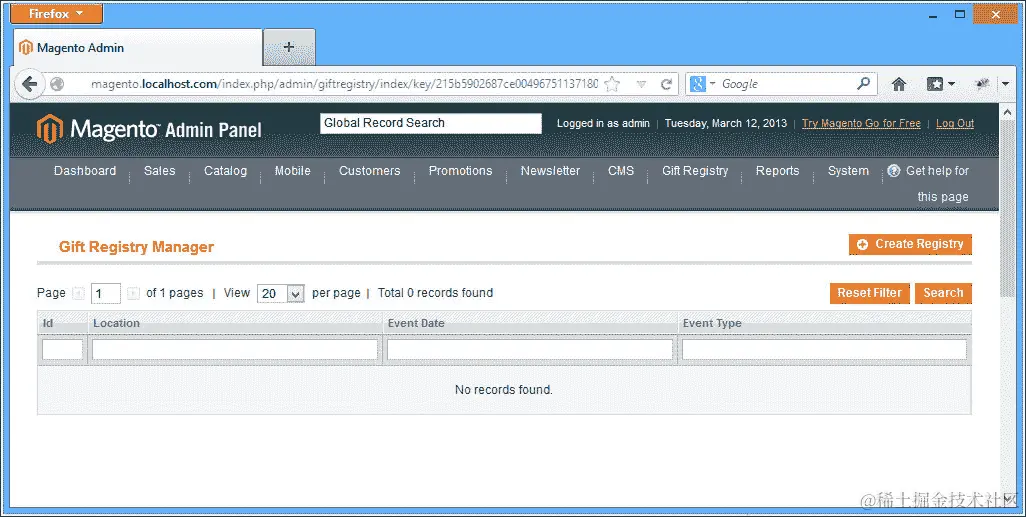The height and width of the screenshot is (517, 1026).
Task: Open the URL history dropdown arrow
Action: (641, 84)
